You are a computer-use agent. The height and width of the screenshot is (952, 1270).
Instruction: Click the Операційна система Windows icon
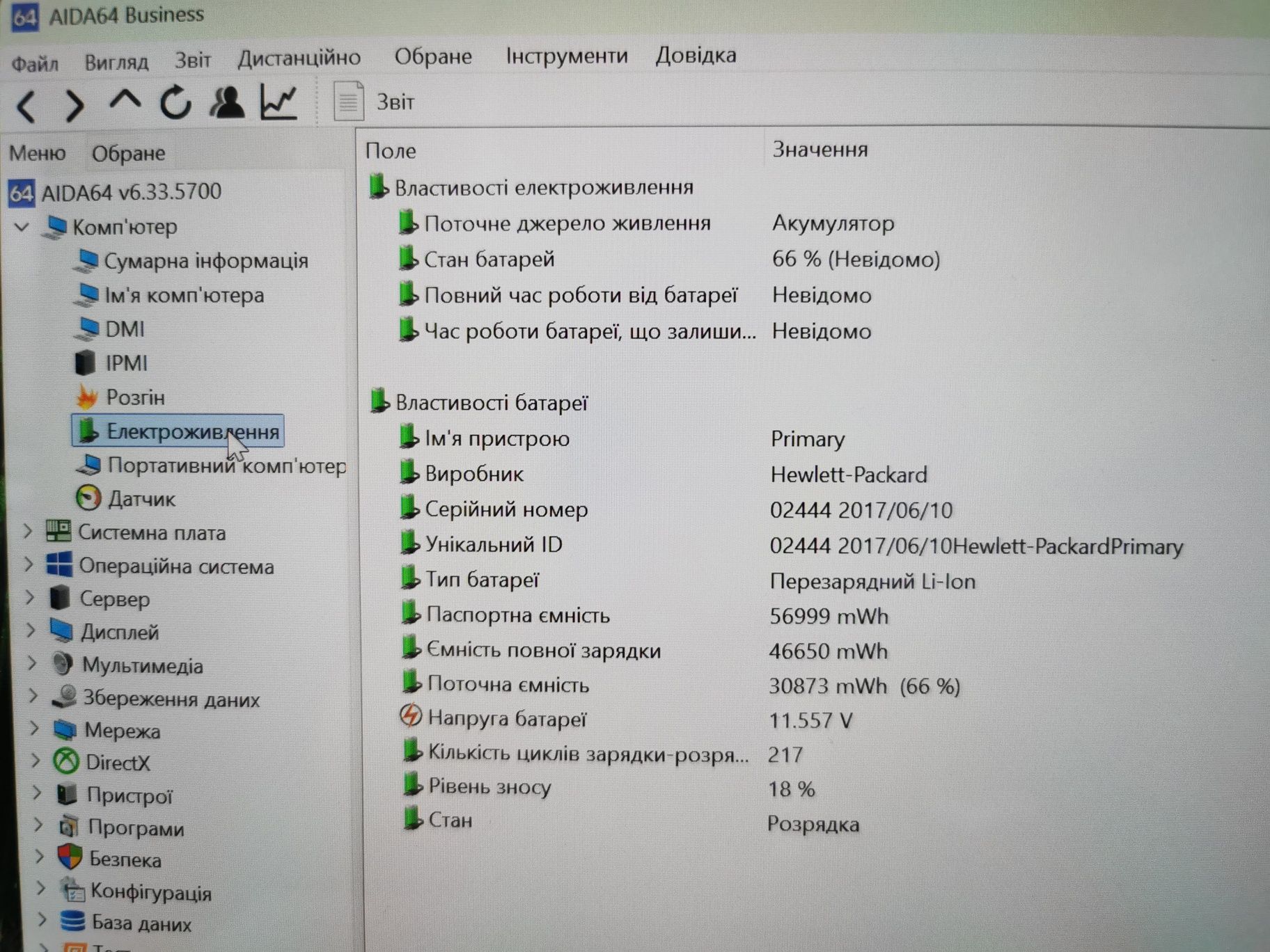(59, 565)
